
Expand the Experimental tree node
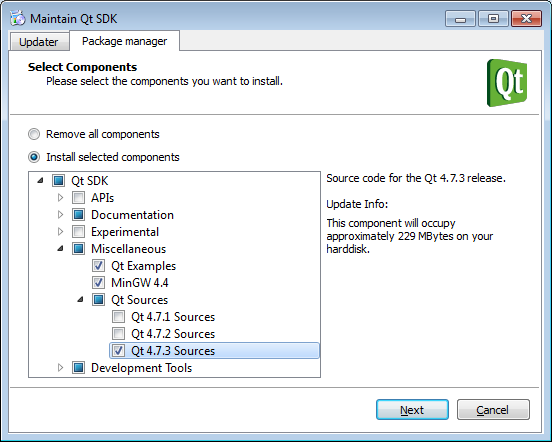[60, 232]
